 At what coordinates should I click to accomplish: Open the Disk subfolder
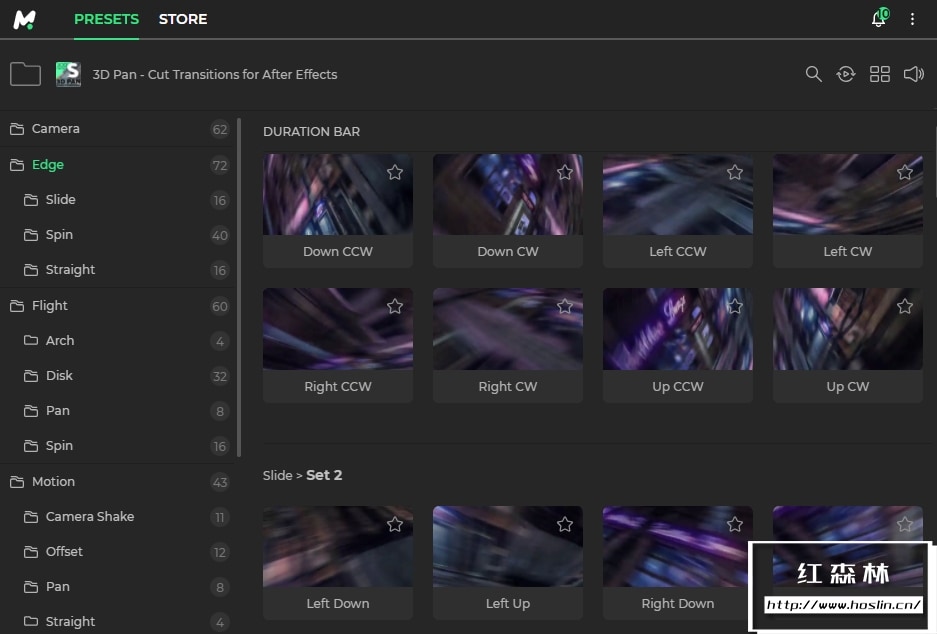[x=118, y=376]
